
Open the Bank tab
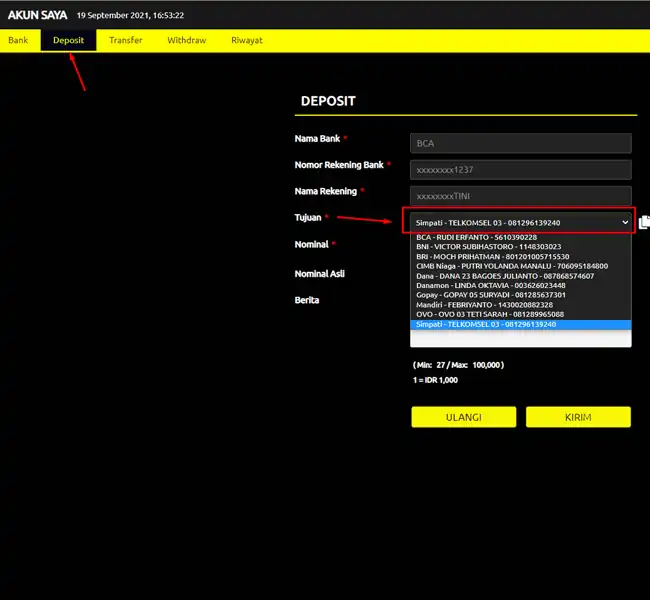pyautogui.click(x=18, y=40)
